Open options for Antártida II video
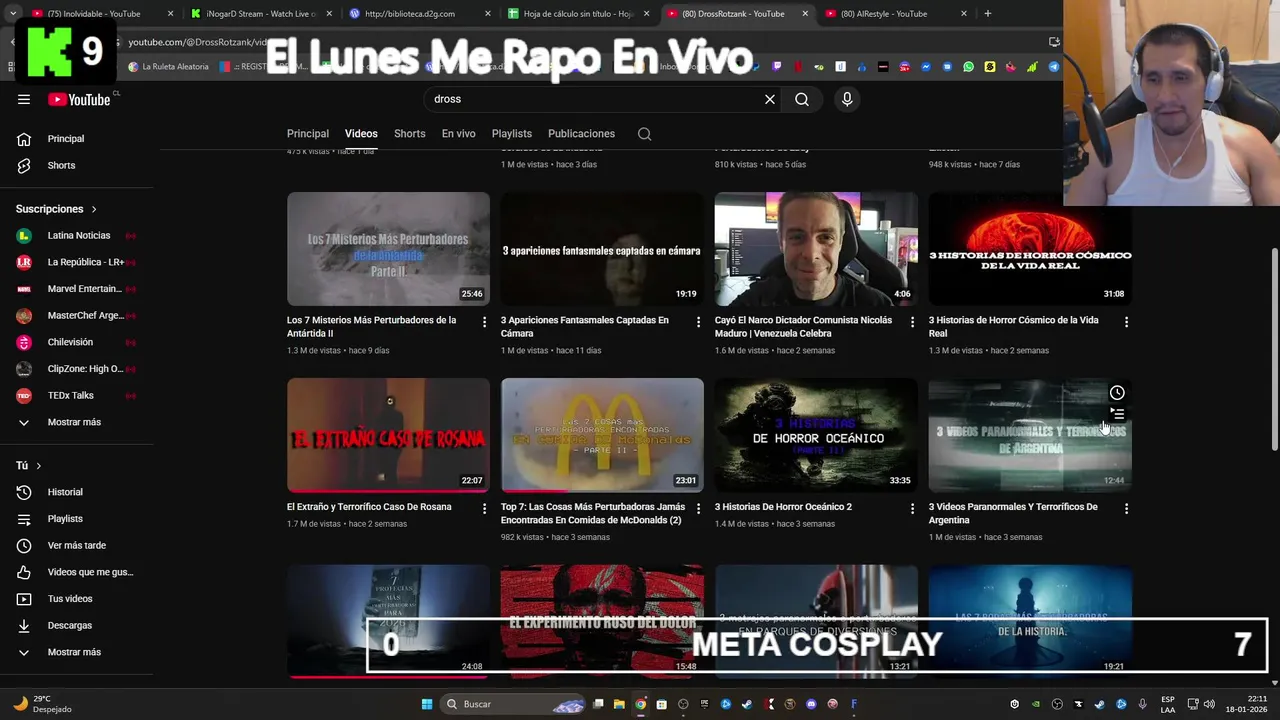Screen dimensions: 1280x720 tap(485, 322)
